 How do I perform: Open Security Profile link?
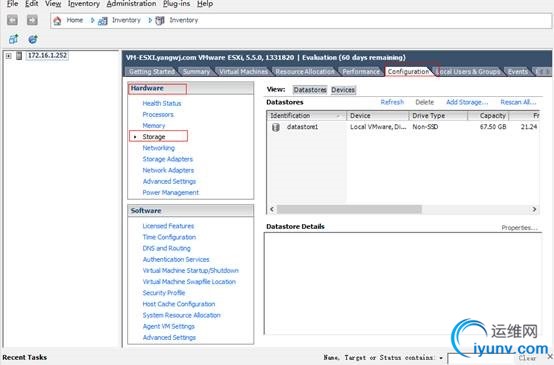164,293
